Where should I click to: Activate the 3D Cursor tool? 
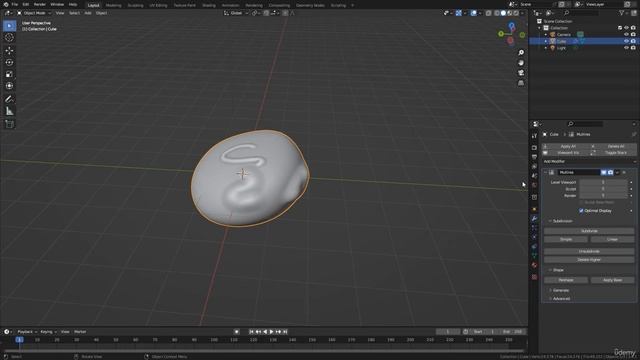point(9,38)
